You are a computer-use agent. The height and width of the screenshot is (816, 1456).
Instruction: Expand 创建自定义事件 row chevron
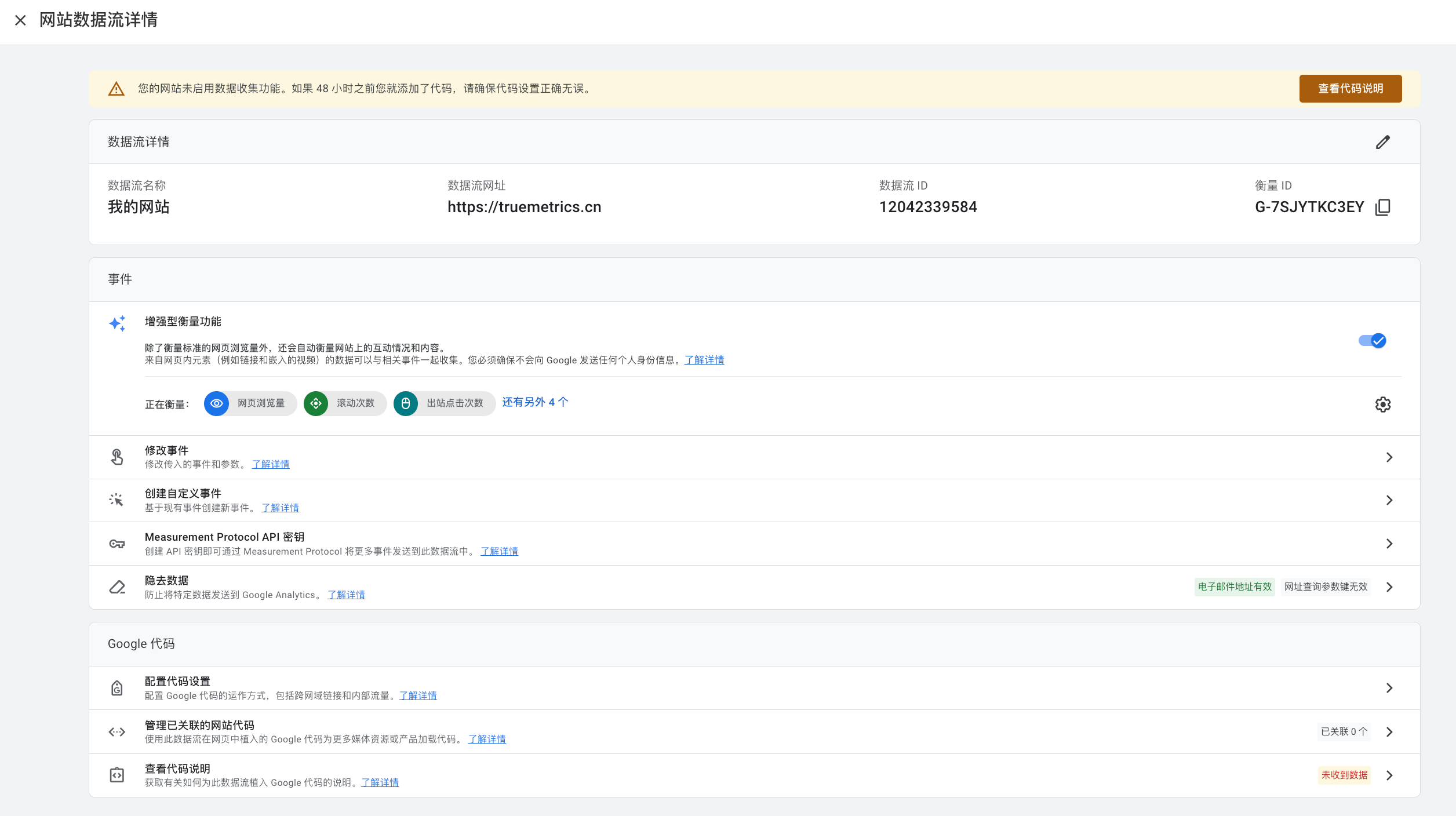[x=1389, y=500]
